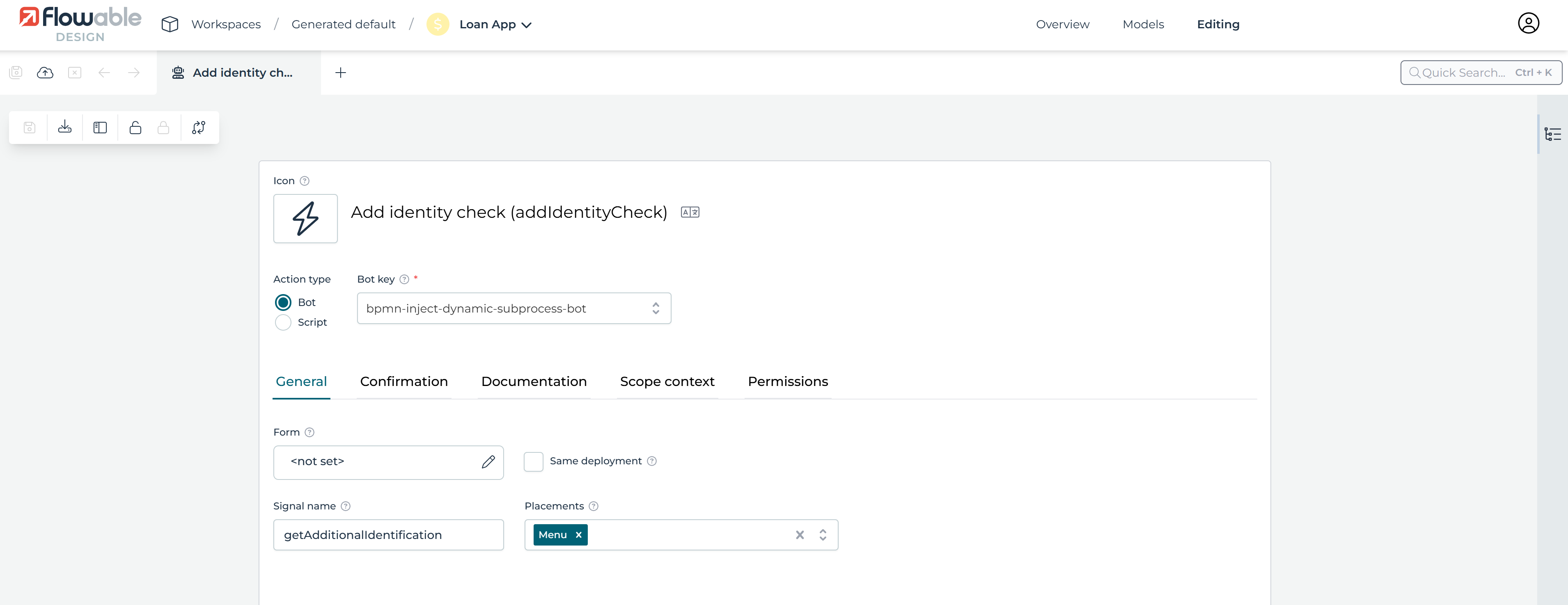The image size is (1568, 605).
Task: Open the Permissions tab
Action: pyautogui.click(x=788, y=382)
